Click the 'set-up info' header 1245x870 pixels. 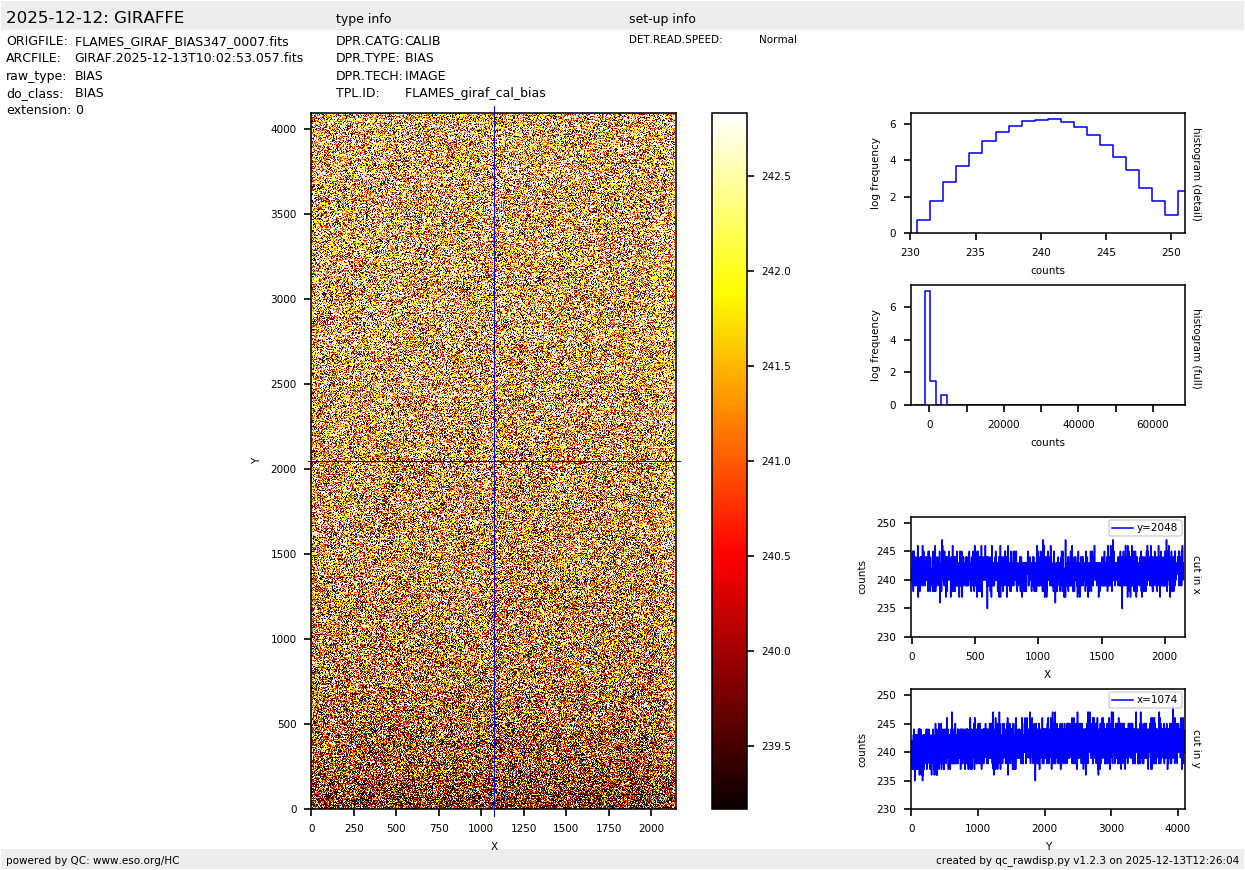[662, 19]
